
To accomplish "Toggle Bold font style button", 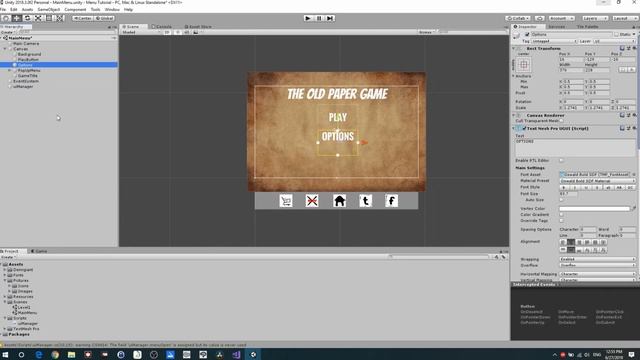I will (x=564, y=187).
